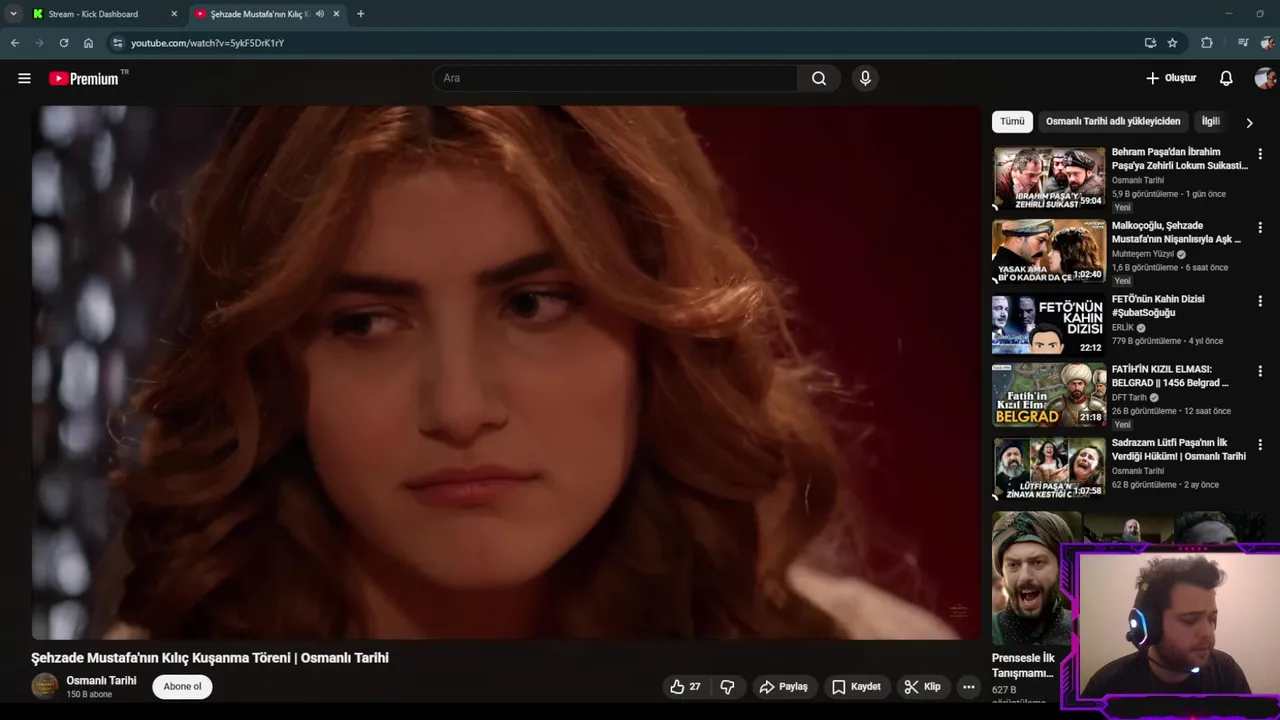Expand the tab search dropdown arrow

click(13, 14)
